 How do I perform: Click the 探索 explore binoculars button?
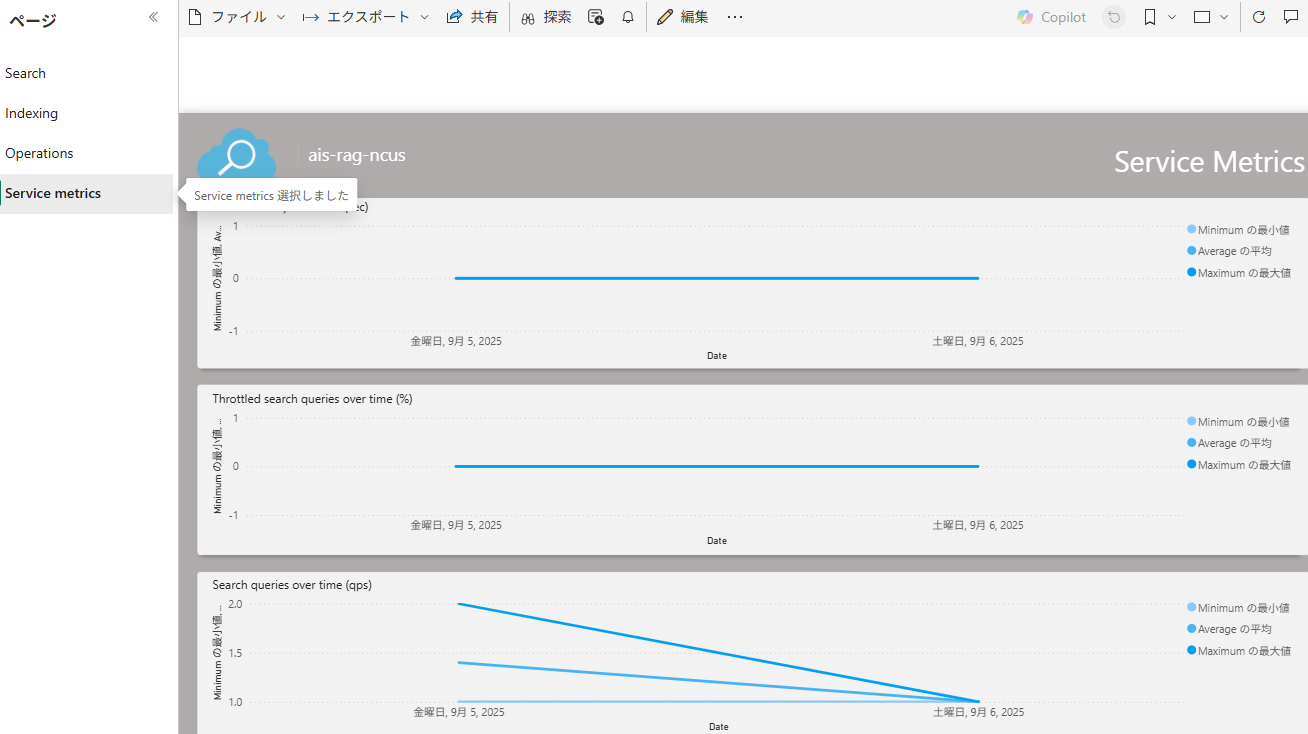click(x=546, y=17)
